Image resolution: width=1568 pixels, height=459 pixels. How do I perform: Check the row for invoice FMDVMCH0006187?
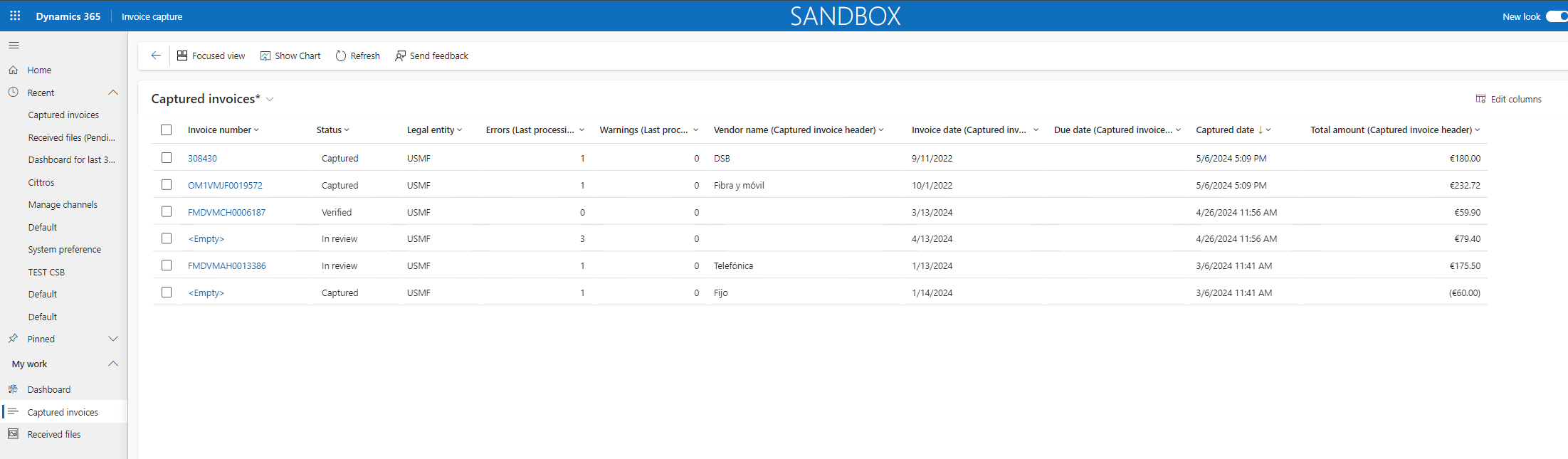click(167, 212)
